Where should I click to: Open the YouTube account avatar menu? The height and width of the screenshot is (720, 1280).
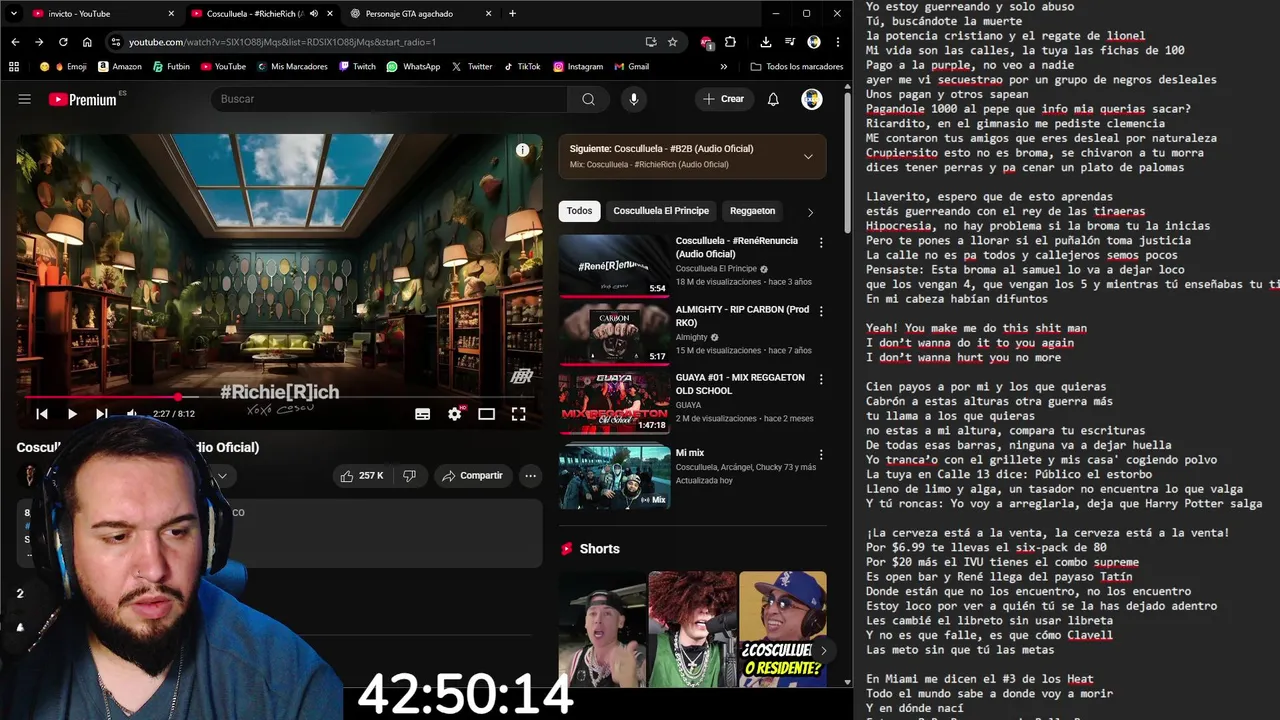[x=812, y=99]
